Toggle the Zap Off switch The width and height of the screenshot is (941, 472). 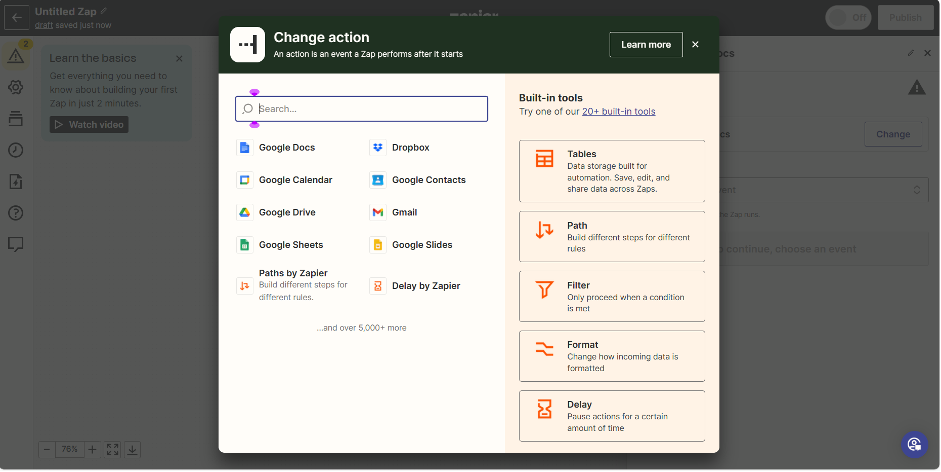tap(848, 17)
